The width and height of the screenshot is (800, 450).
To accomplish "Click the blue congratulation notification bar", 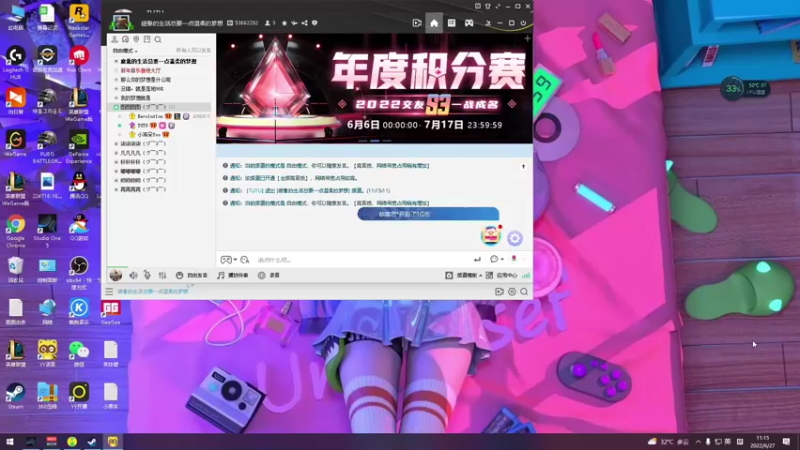I will click(x=428, y=214).
